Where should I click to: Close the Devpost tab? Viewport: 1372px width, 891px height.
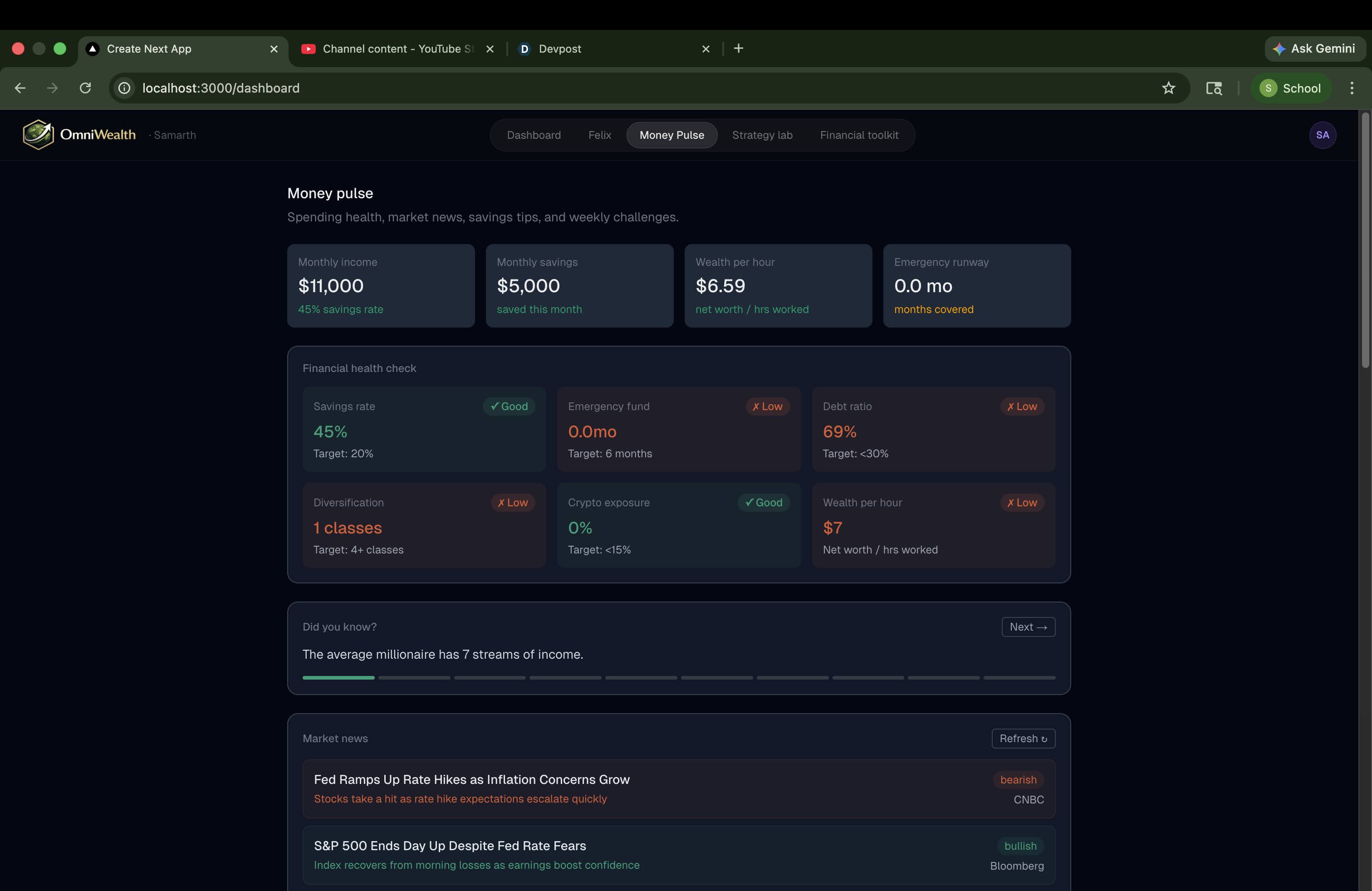coord(706,49)
